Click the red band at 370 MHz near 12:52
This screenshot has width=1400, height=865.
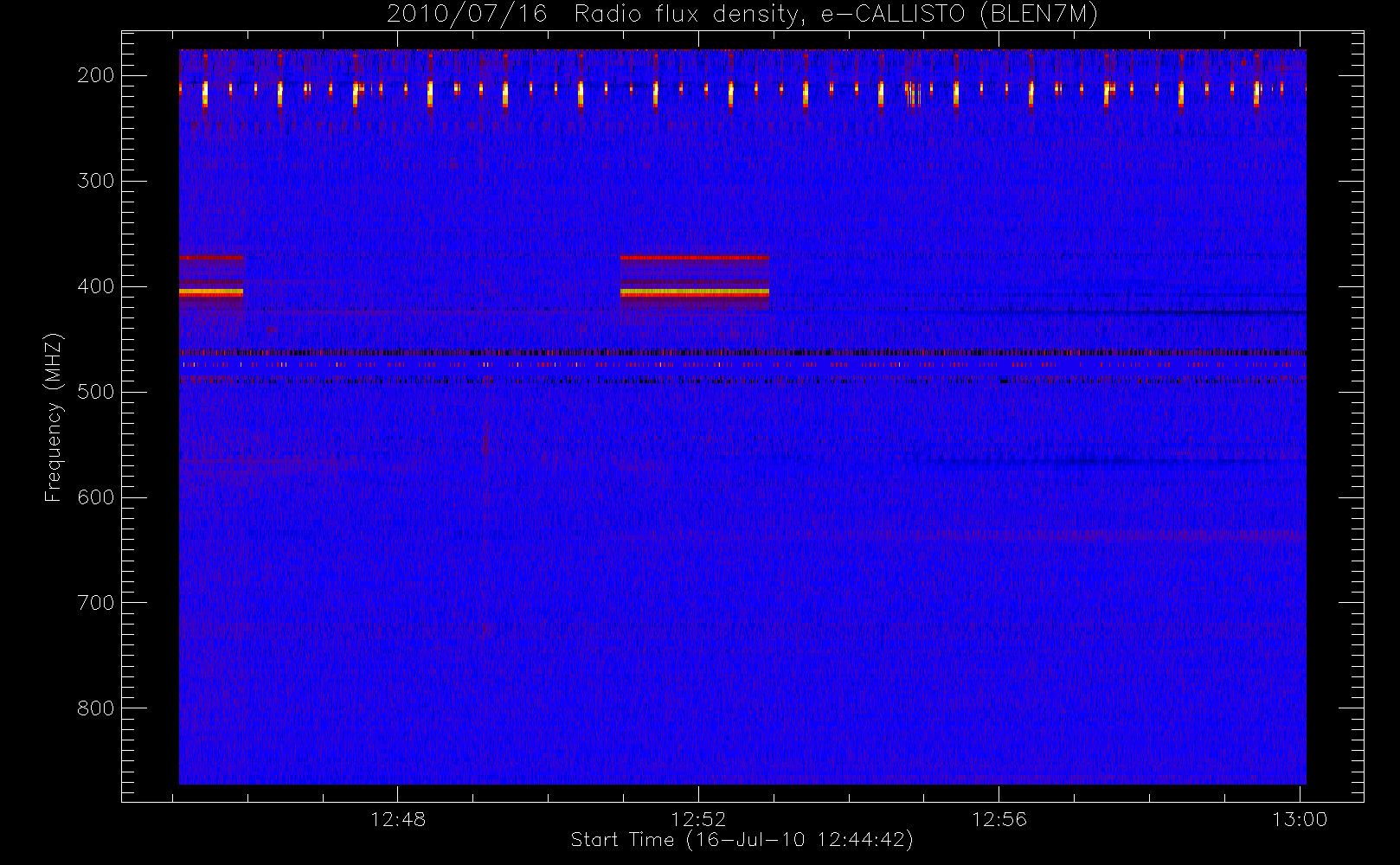click(695, 258)
